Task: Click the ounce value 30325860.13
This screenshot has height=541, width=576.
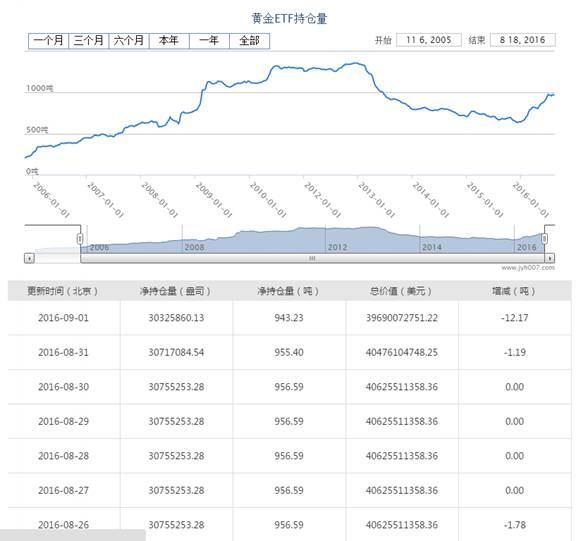Action: pyautogui.click(x=176, y=318)
